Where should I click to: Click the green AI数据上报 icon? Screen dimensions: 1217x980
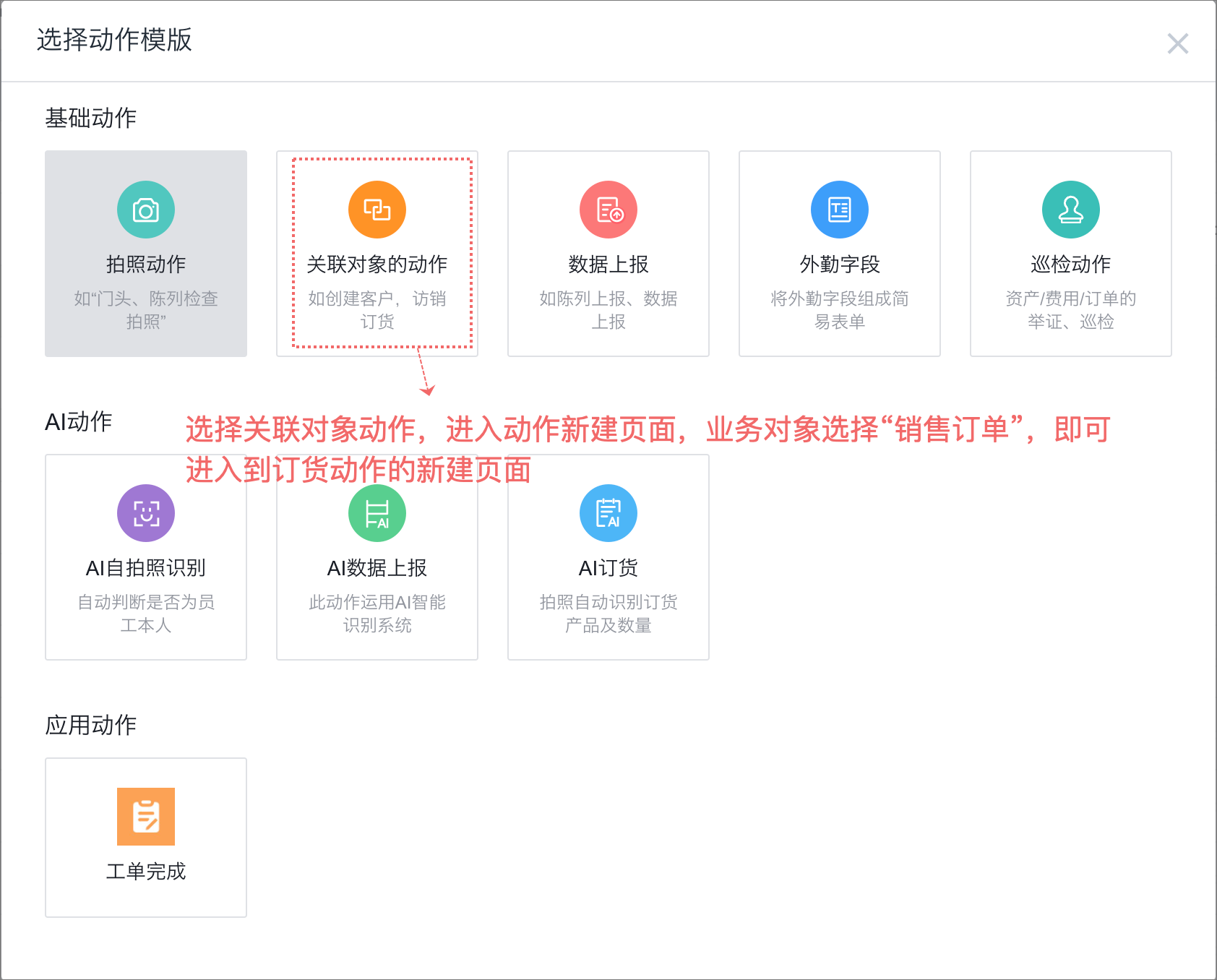[x=377, y=513]
